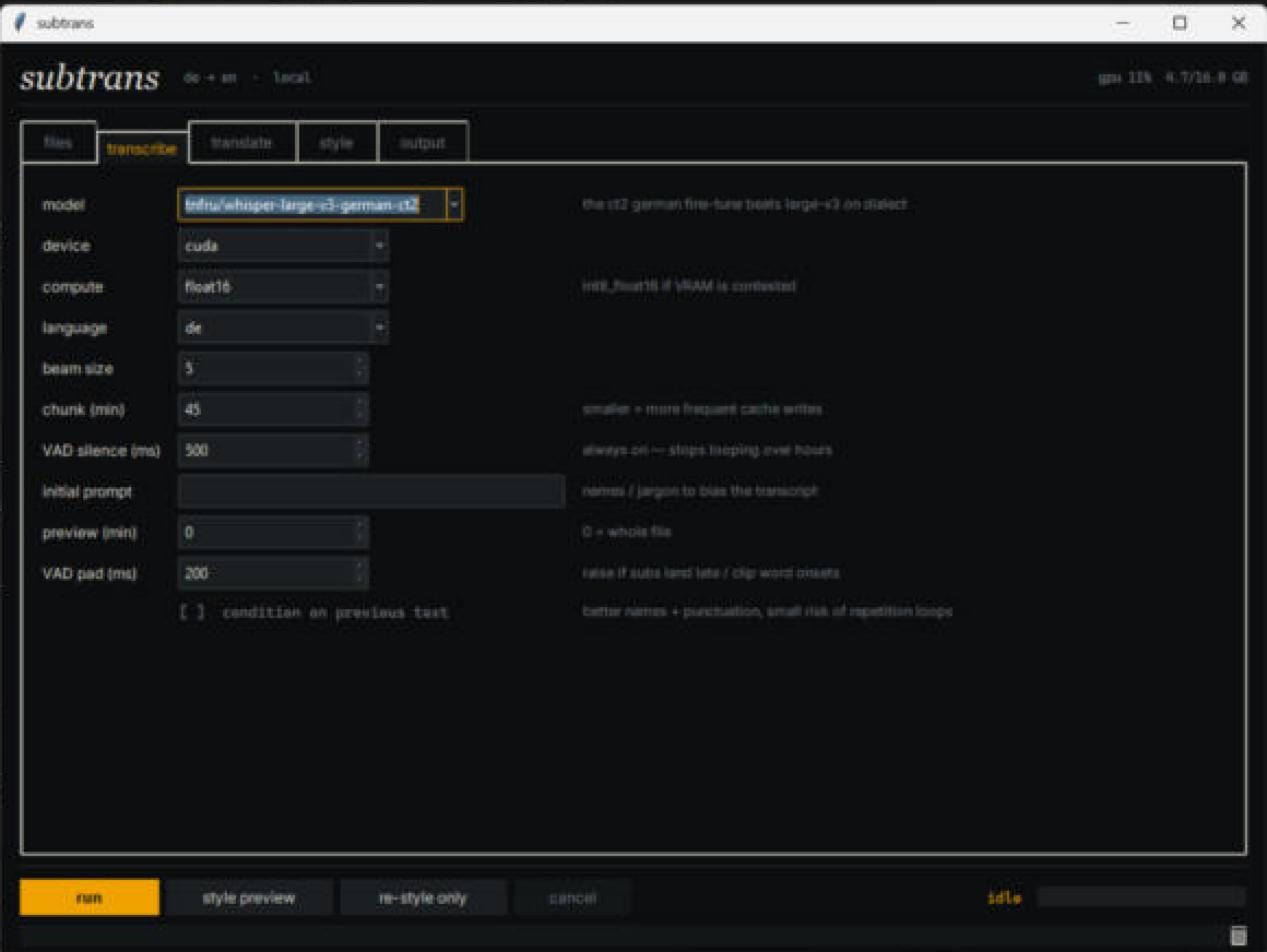Open the device dropdown showing cuda
The height and width of the screenshot is (952, 1267).
point(283,245)
